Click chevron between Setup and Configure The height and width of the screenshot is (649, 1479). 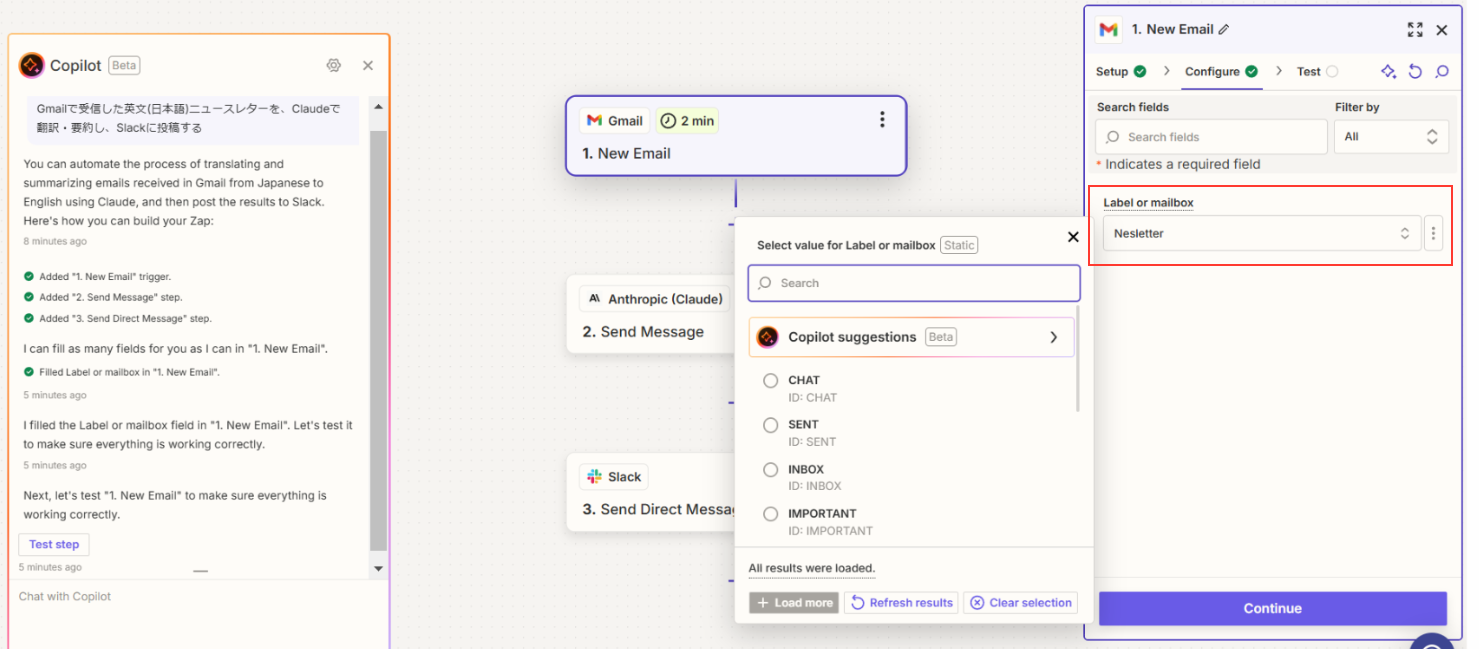1166,71
